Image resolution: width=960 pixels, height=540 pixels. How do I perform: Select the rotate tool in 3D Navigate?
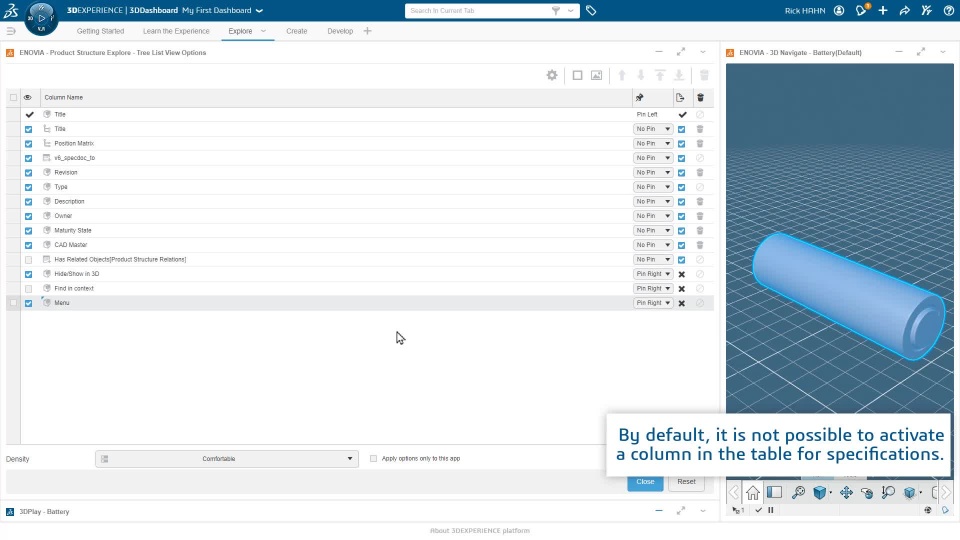coord(867,492)
